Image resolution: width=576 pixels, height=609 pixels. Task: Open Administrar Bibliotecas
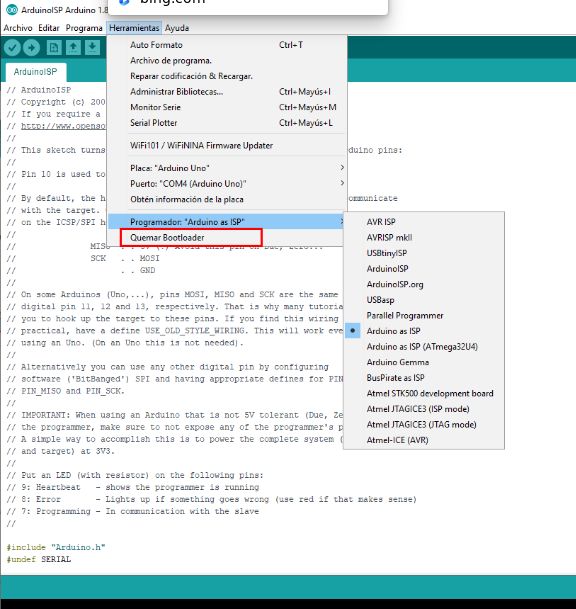[226, 92]
